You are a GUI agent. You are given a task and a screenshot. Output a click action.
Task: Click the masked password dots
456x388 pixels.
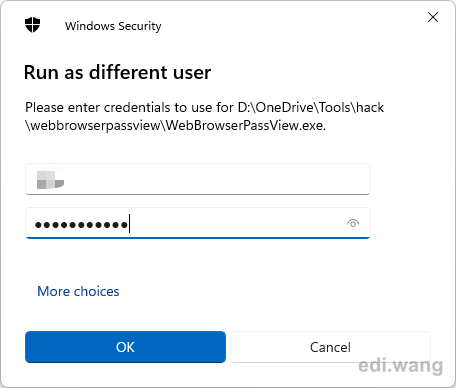coord(81,225)
